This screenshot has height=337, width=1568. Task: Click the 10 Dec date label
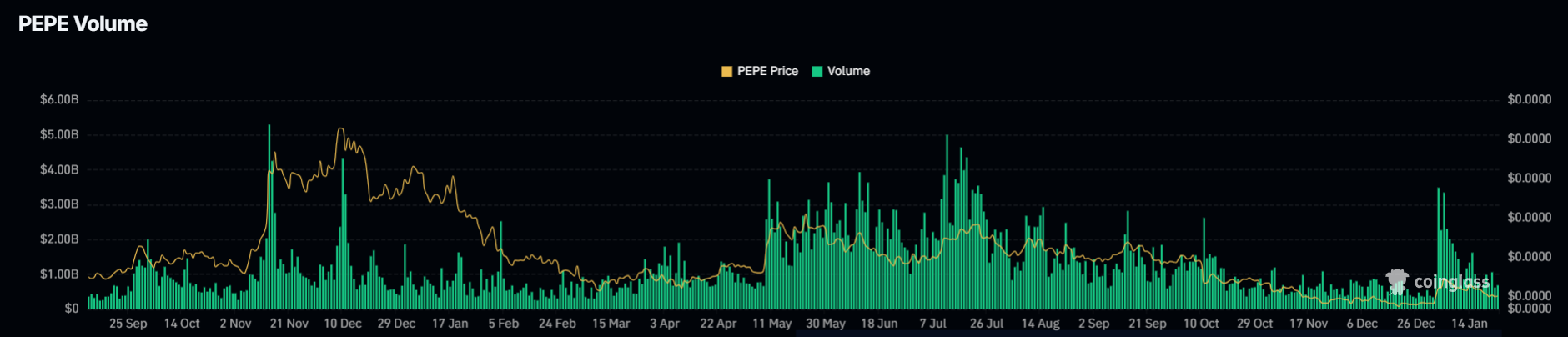343,324
